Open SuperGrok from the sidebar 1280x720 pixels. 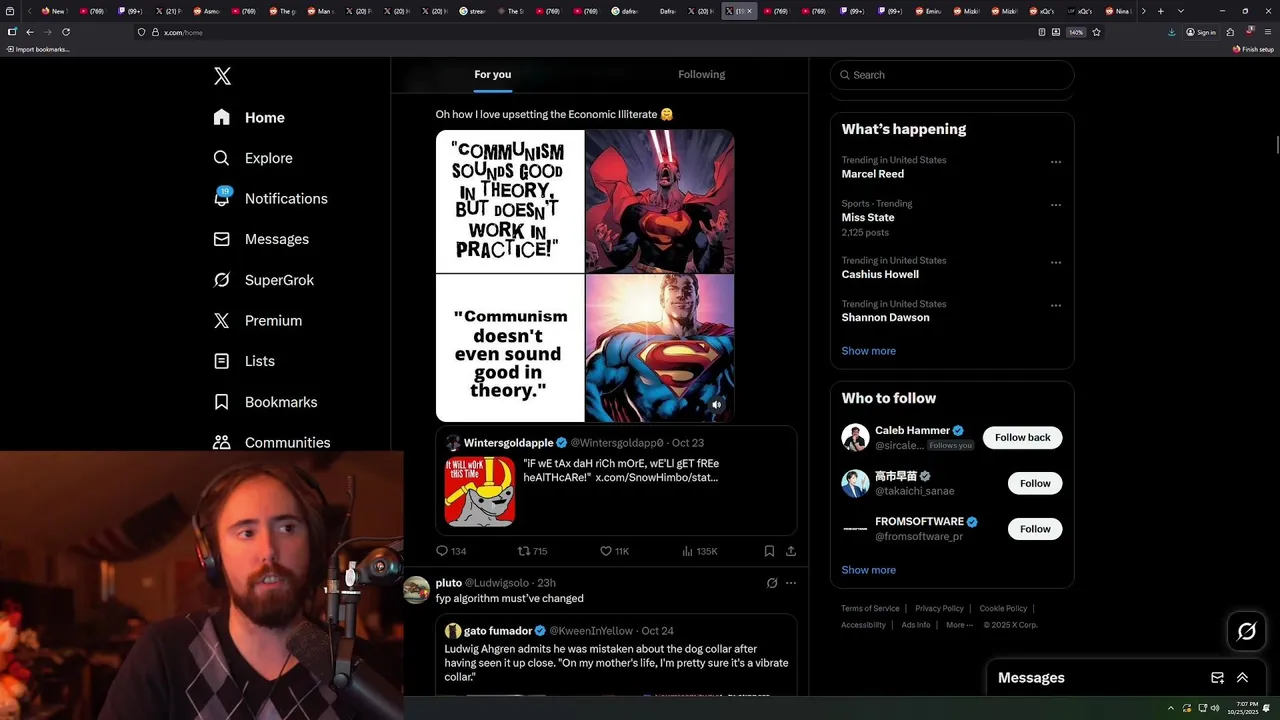tap(264, 280)
